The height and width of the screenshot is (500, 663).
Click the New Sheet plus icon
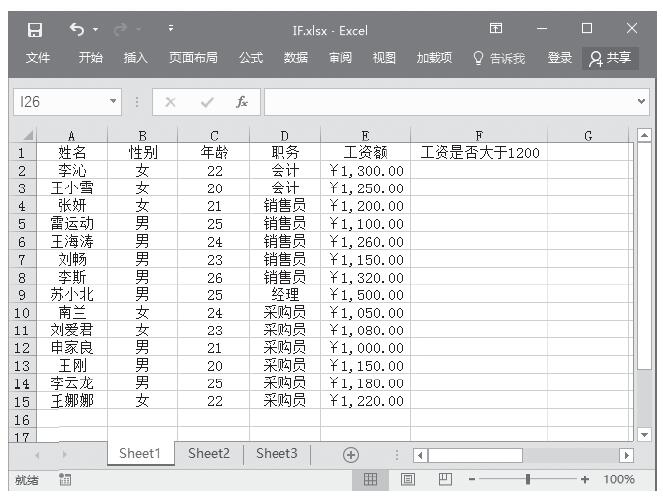[x=350, y=454]
